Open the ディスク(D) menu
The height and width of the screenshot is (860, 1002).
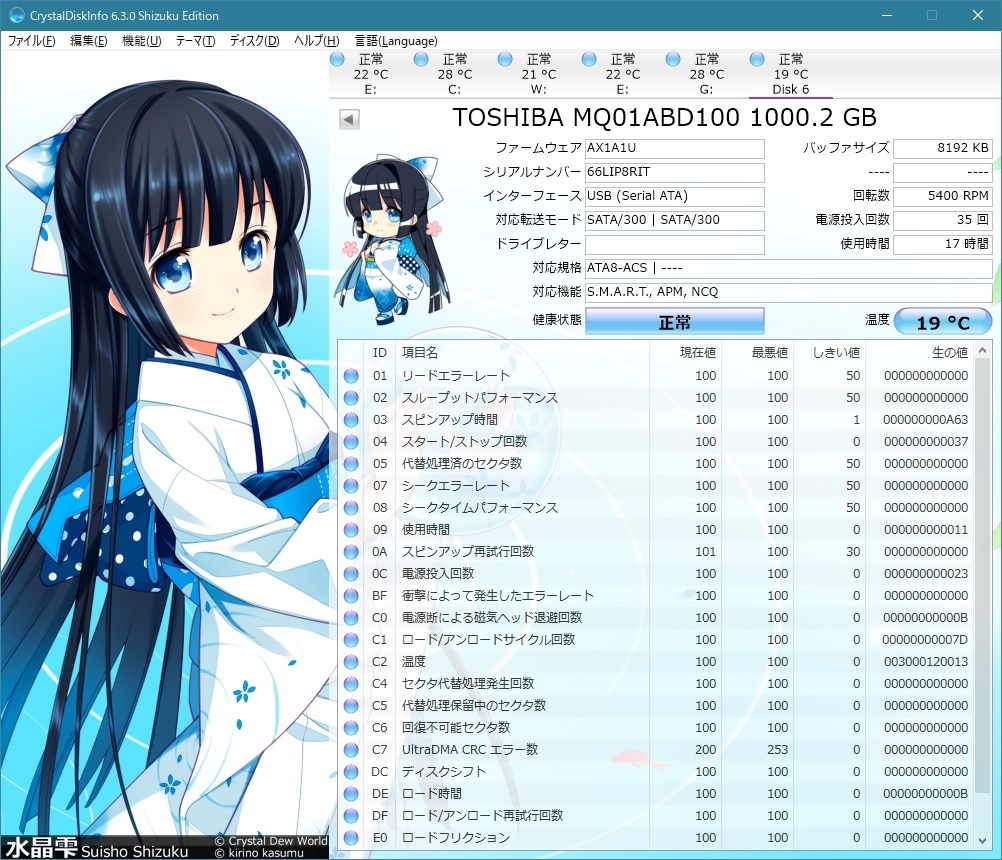tap(254, 41)
